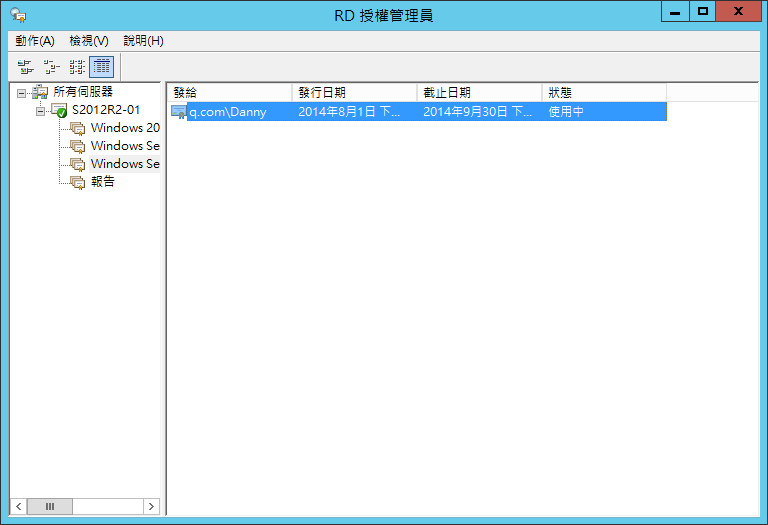This screenshot has height=525, width=768.
Task: Click the 2014年8月1日 issue date cell
Action: tap(349, 112)
